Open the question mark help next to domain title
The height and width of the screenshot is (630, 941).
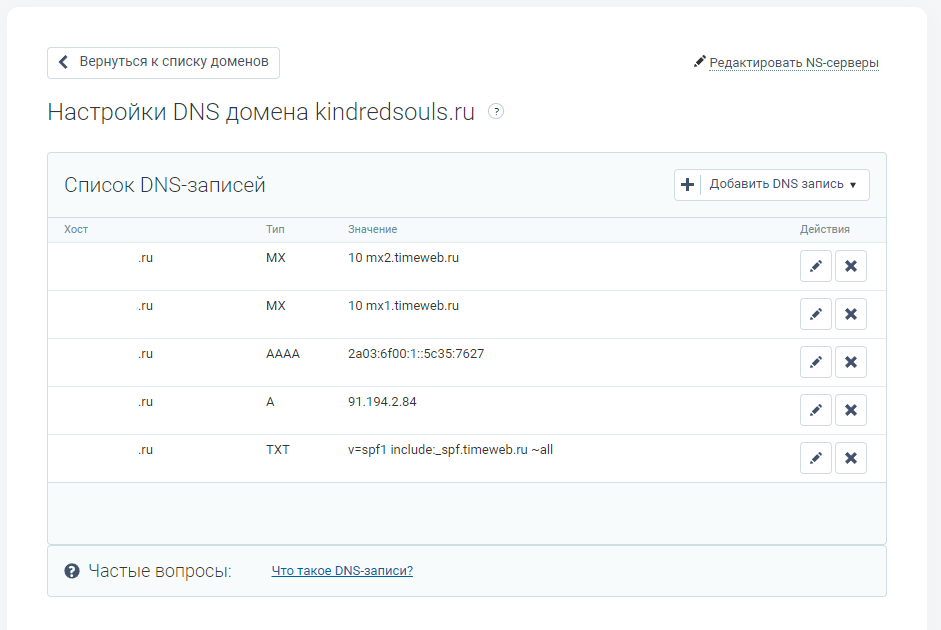click(x=496, y=112)
